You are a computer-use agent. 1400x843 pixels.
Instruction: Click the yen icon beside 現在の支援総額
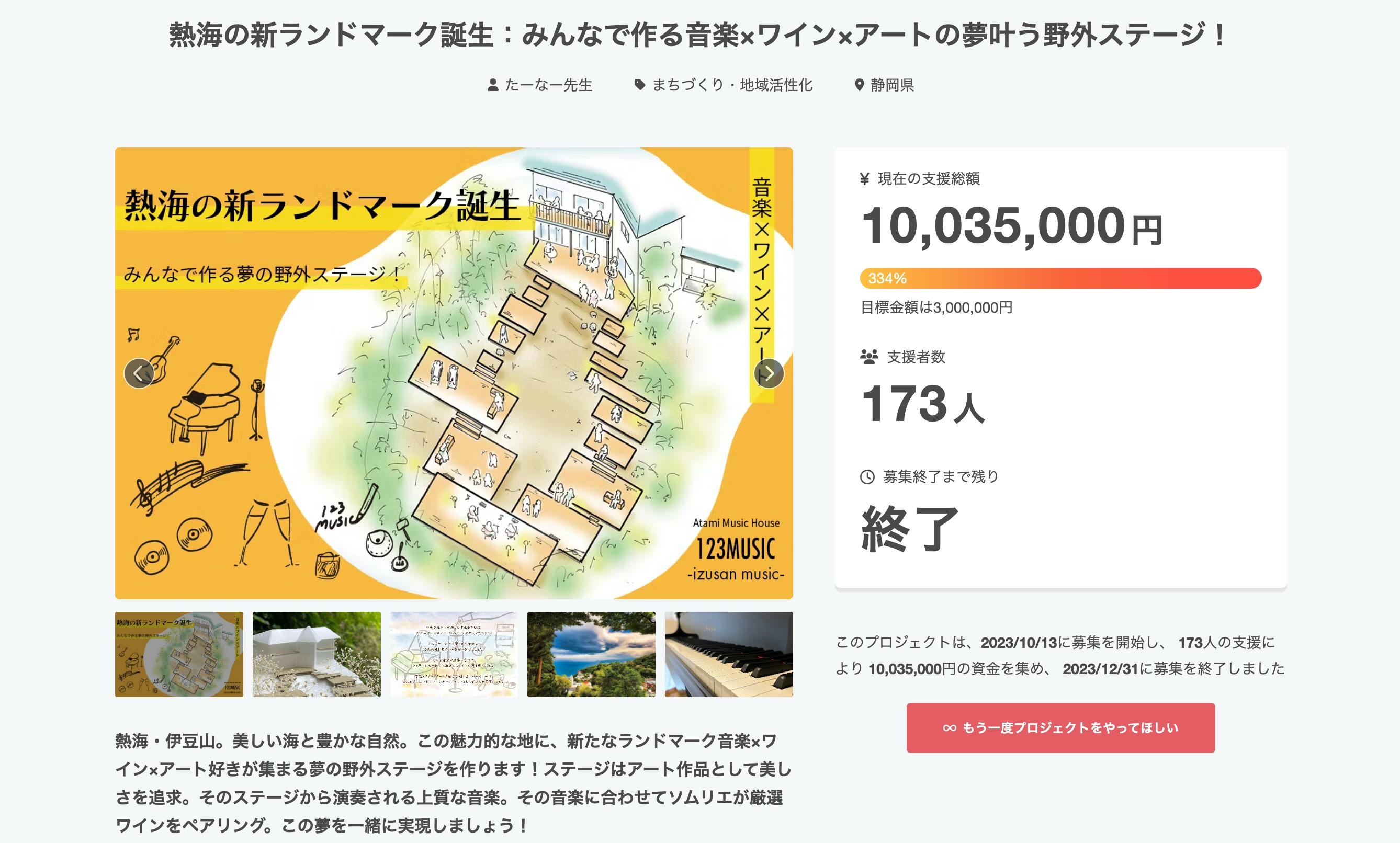click(x=865, y=179)
